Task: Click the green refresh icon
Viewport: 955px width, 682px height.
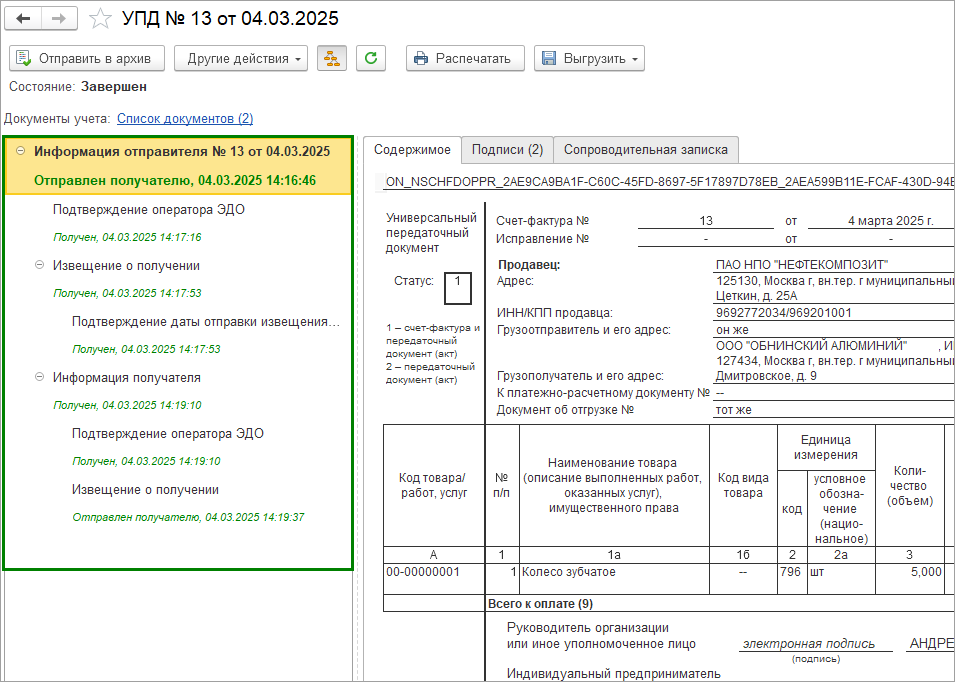Action: coord(371,58)
